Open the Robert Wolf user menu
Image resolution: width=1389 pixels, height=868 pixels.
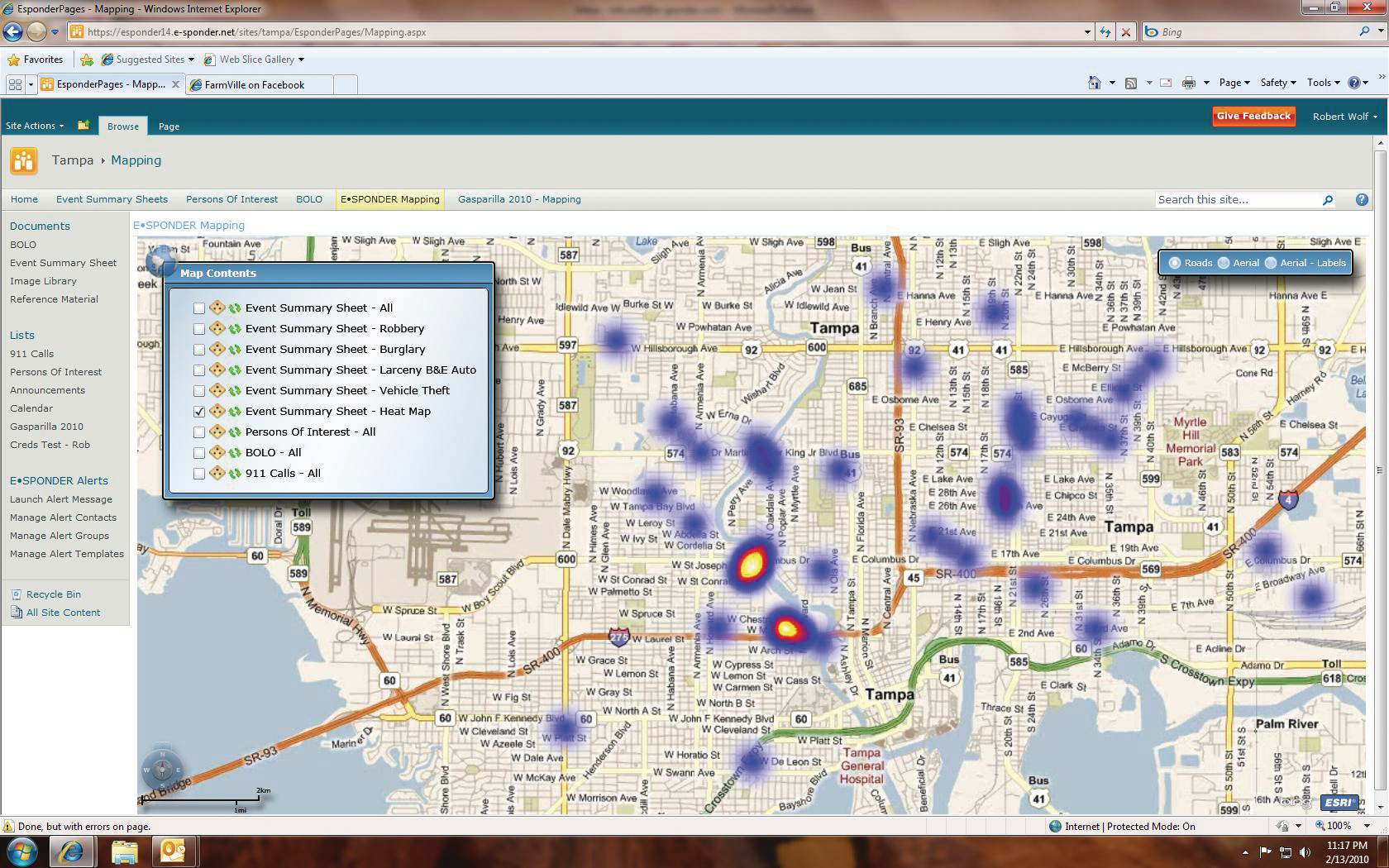tap(1344, 117)
